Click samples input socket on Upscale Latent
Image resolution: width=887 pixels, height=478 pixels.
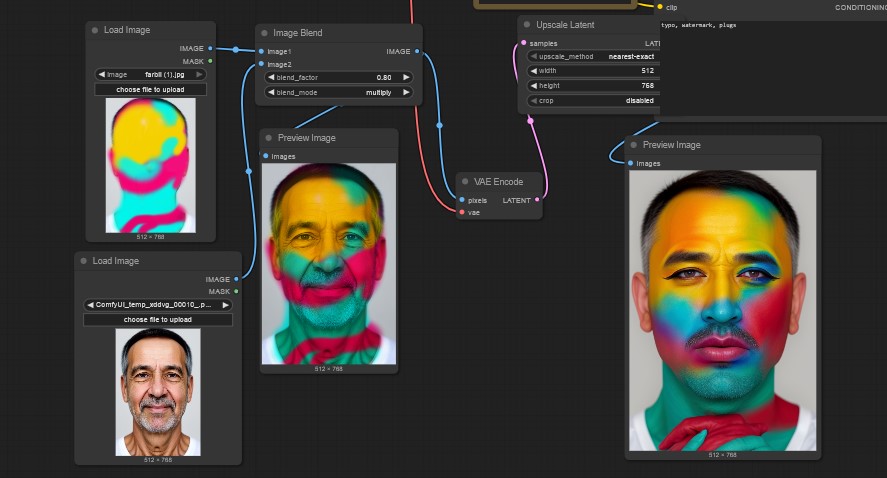coord(524,43)
